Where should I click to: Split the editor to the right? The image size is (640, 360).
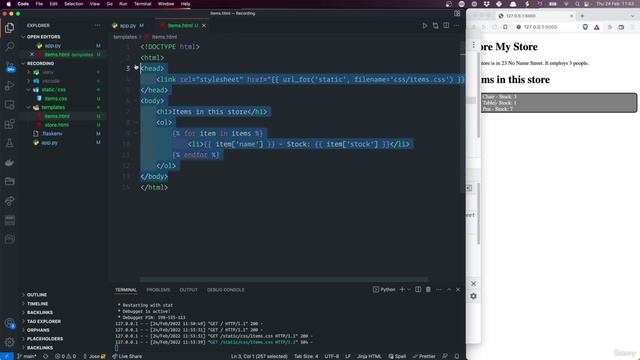point(446,26)
